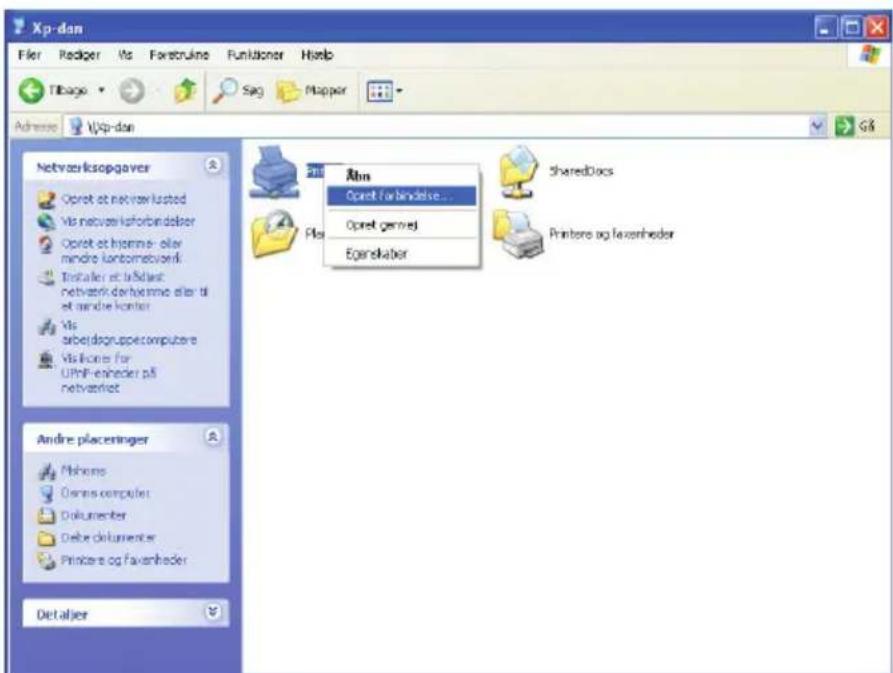Select Printere og faxenheder folder icon

point(518,234)
